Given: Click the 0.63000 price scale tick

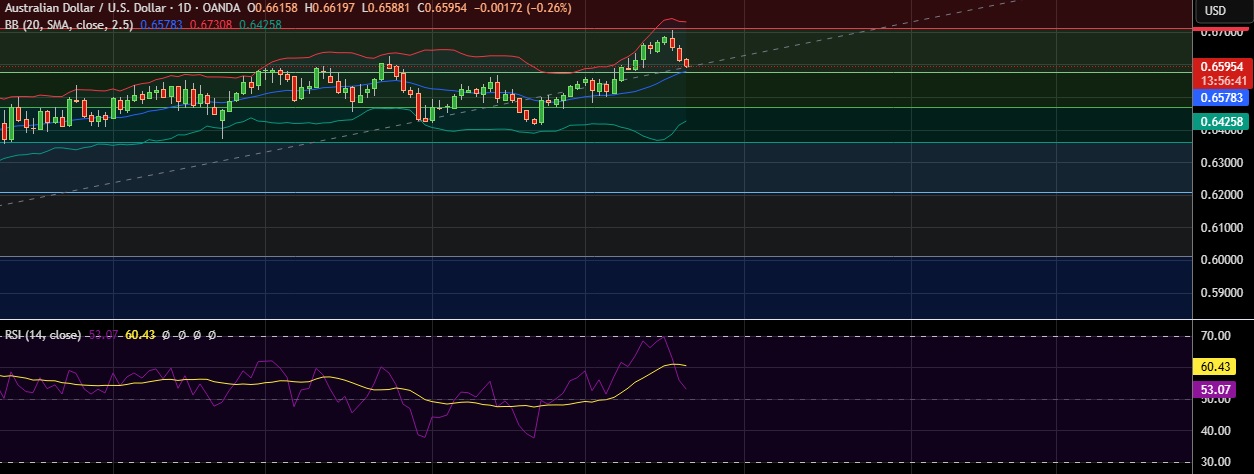Looking at the screenshot, I should pyautogui.click(x=1222, y=162).
